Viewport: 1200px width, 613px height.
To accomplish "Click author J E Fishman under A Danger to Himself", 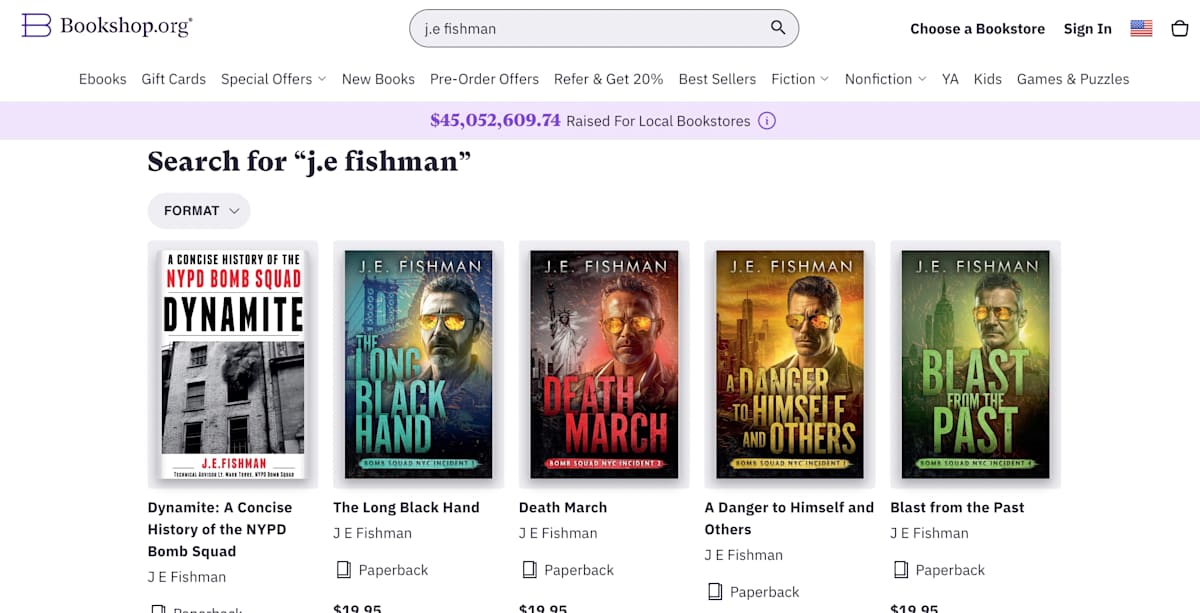I will click(x=744, y=555).
